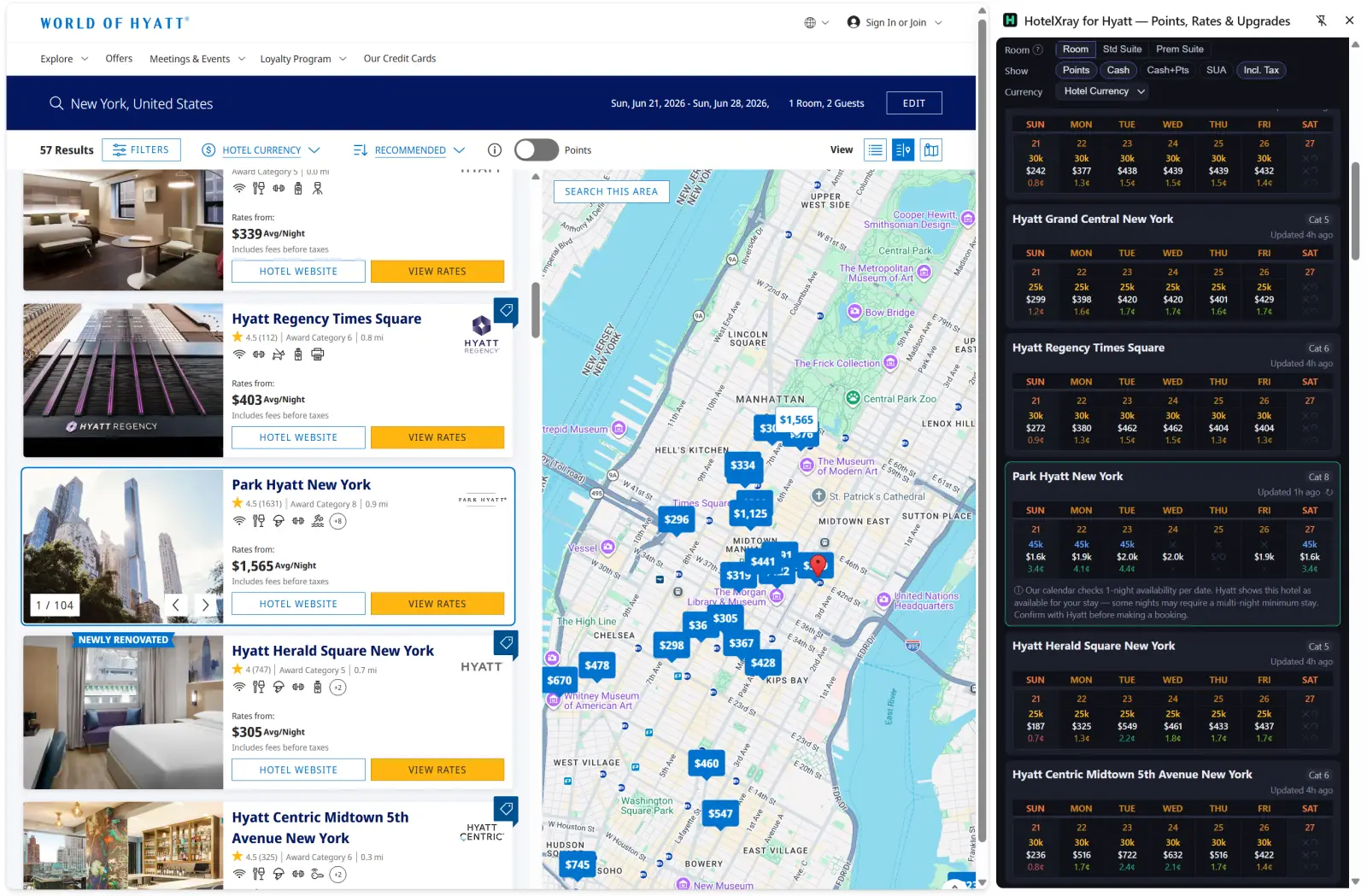Open the RECOMMENDED sort dropdown
1367x896 pixels.
tap(409, 150)
